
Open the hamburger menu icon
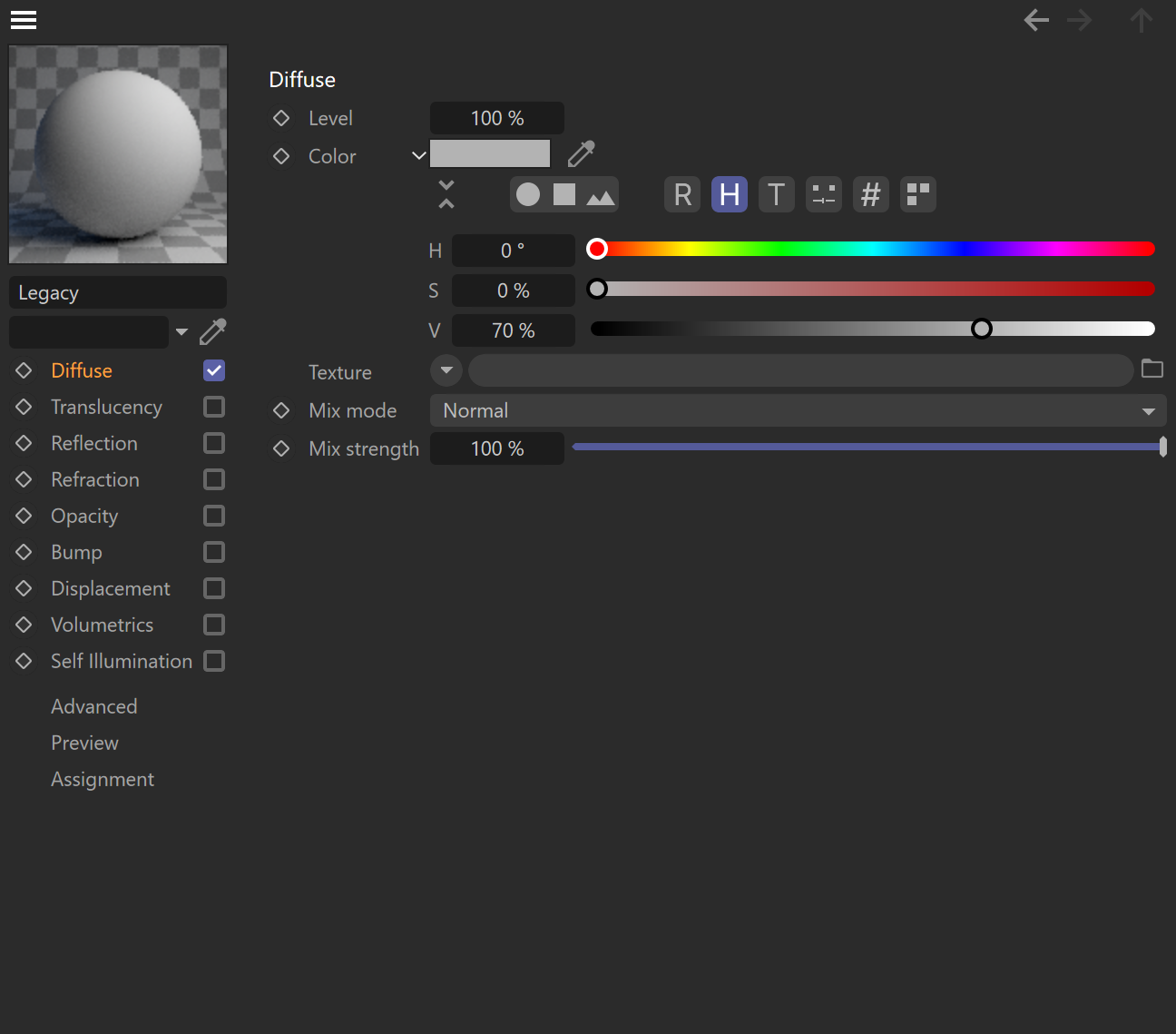24,20
